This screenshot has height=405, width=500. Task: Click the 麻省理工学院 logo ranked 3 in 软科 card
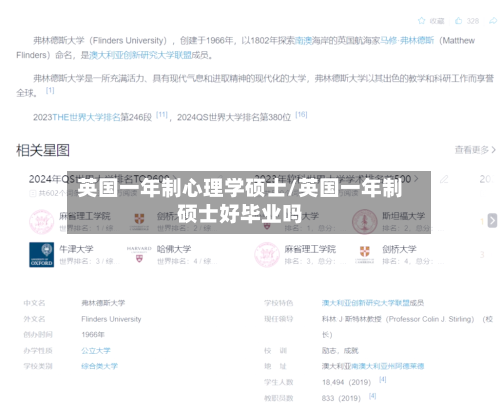267,255
